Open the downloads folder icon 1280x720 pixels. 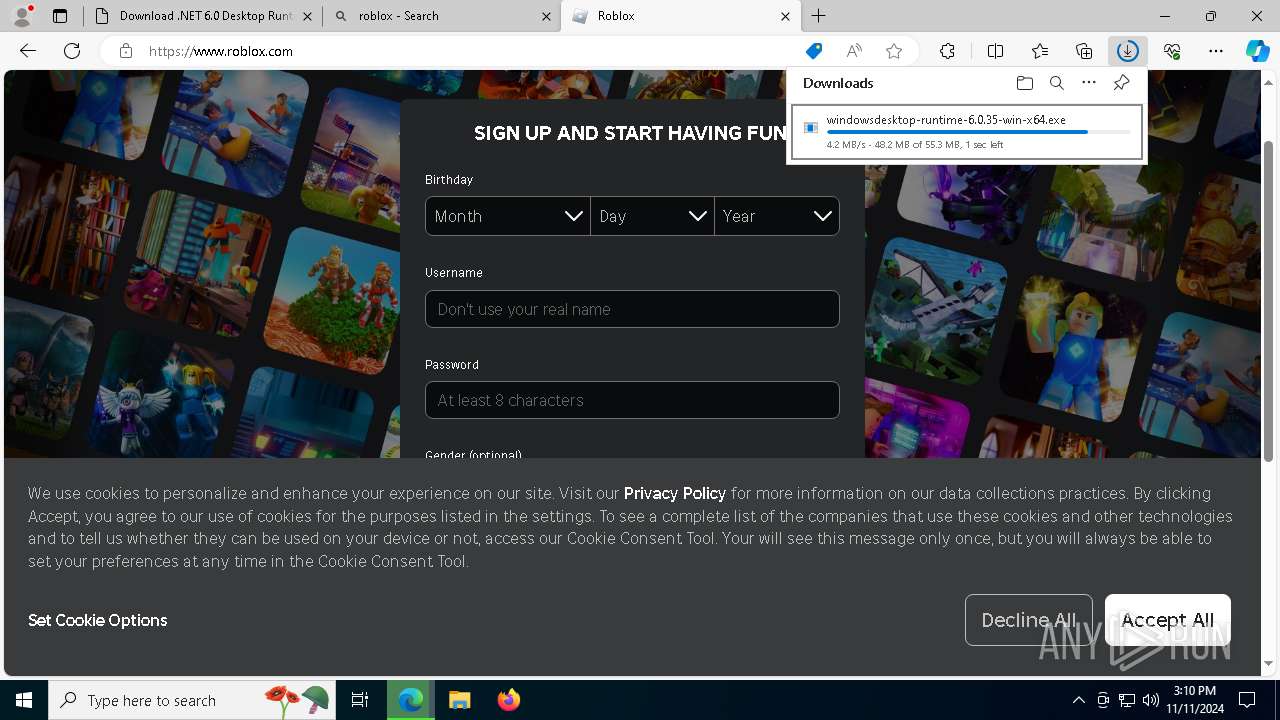coord(1024,83)
